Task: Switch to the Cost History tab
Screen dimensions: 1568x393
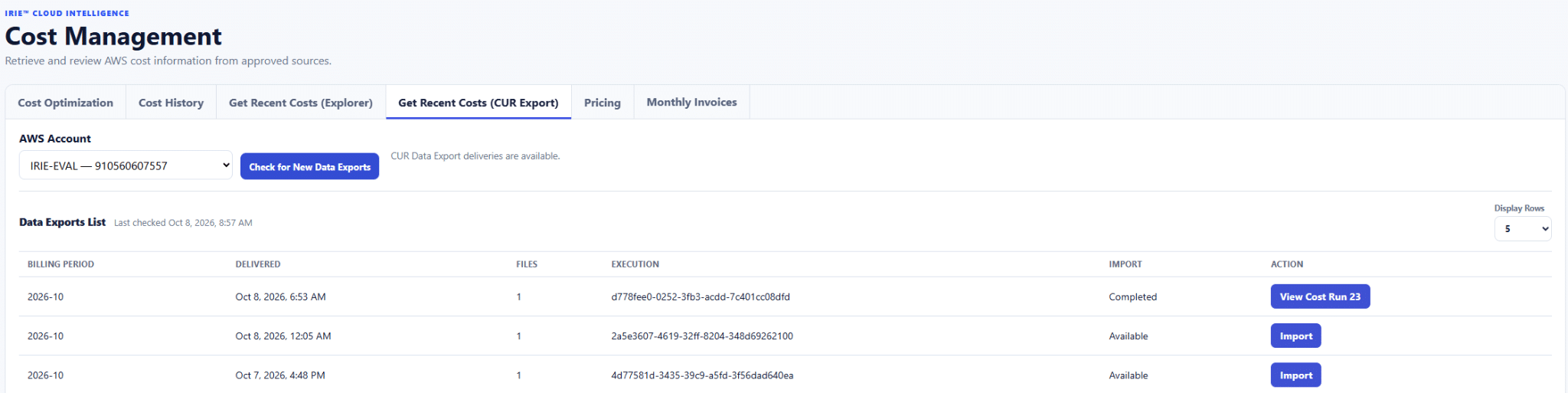Action: tap(171, 103)
